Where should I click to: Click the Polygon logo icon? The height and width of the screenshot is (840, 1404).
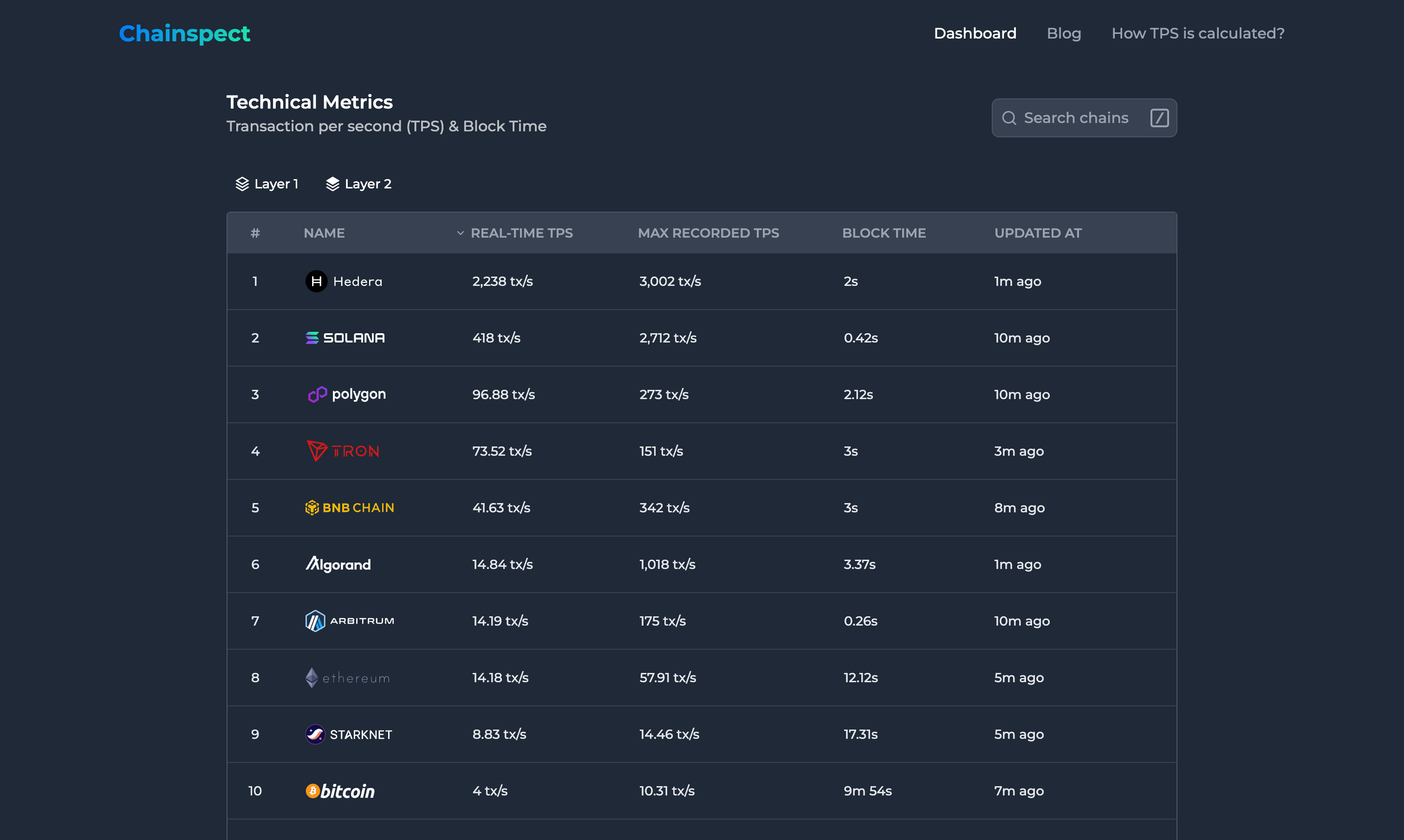pyautogui.click(x=317, y=394)
